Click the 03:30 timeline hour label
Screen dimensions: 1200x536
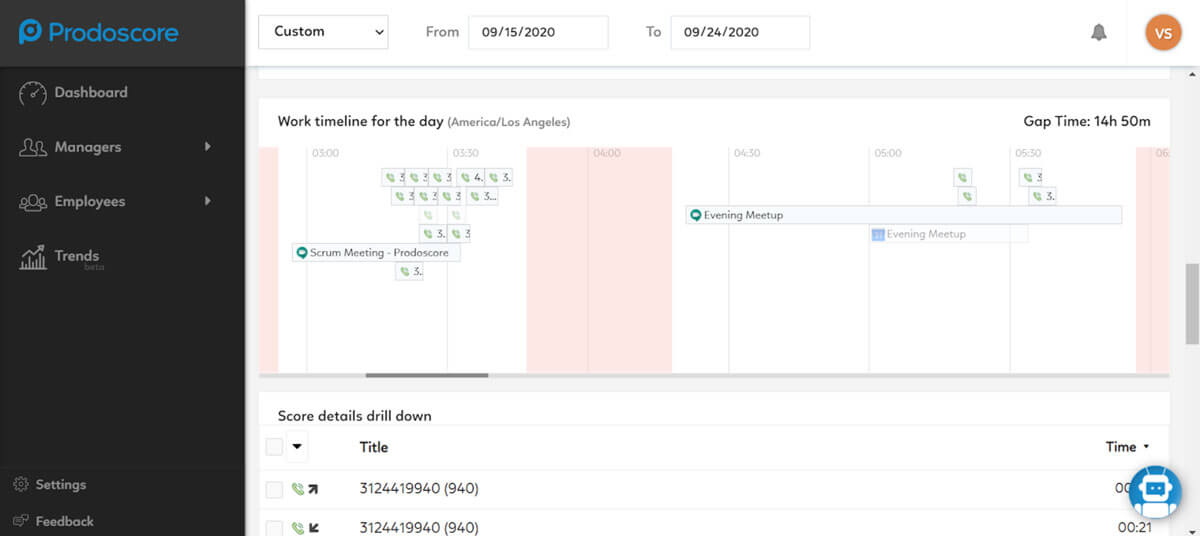(466, 154)
